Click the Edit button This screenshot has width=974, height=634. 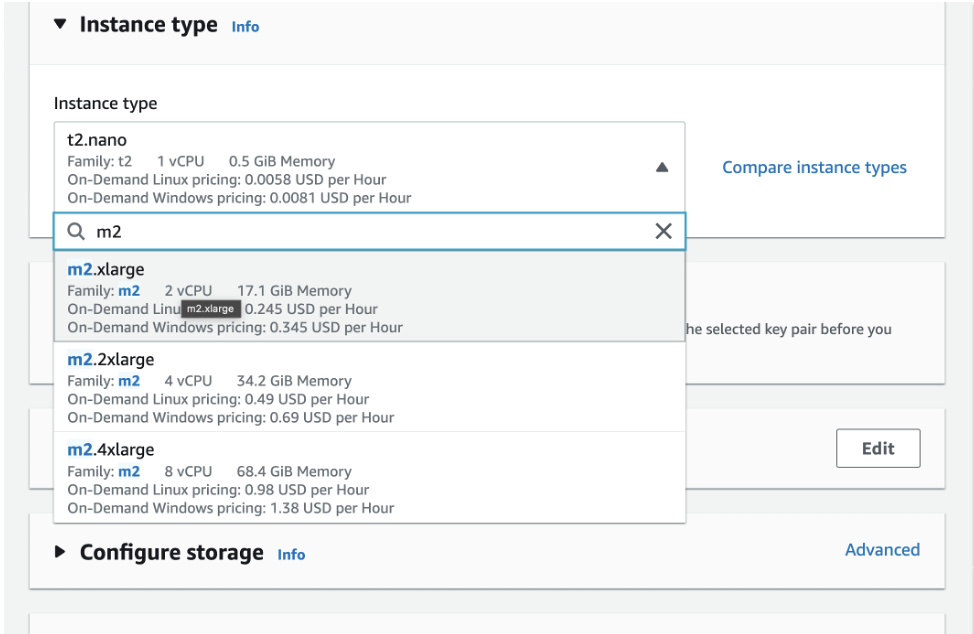point(878,448)
